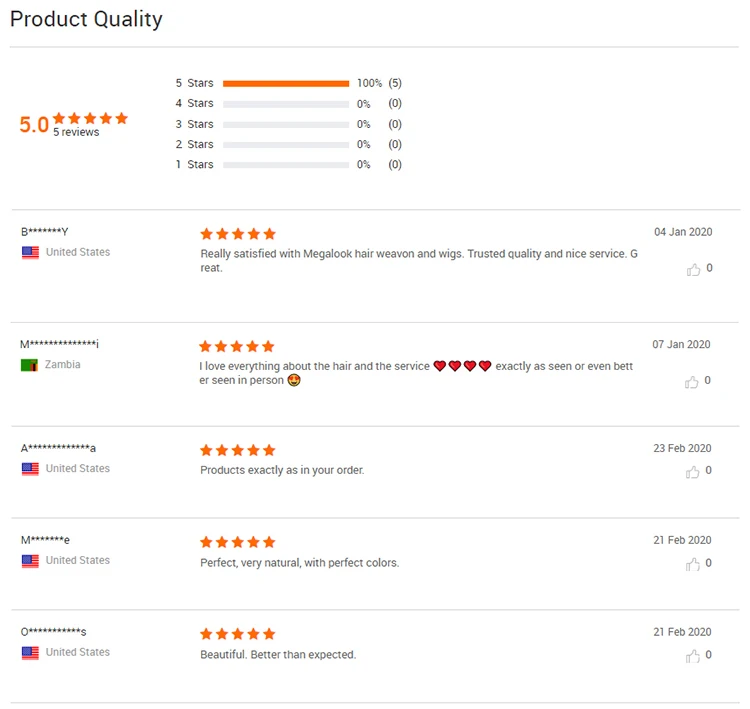This screenshot has height=709, width=750.
Task: Select the 3 Stars rating row
Action: [286, 124]
